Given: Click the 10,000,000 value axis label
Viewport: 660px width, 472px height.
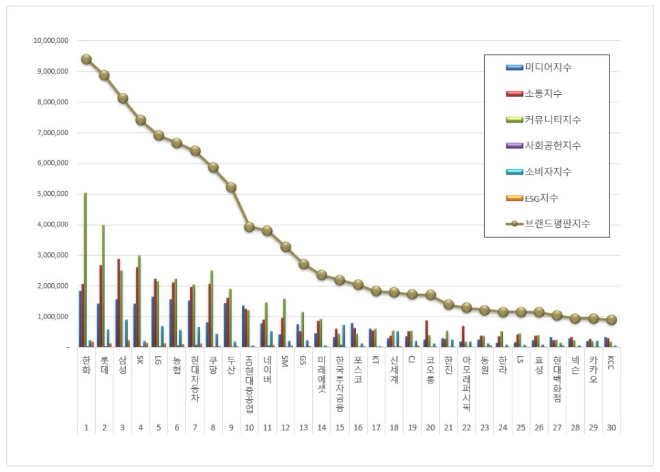Looking at the screenshot, I should (46, 41).
